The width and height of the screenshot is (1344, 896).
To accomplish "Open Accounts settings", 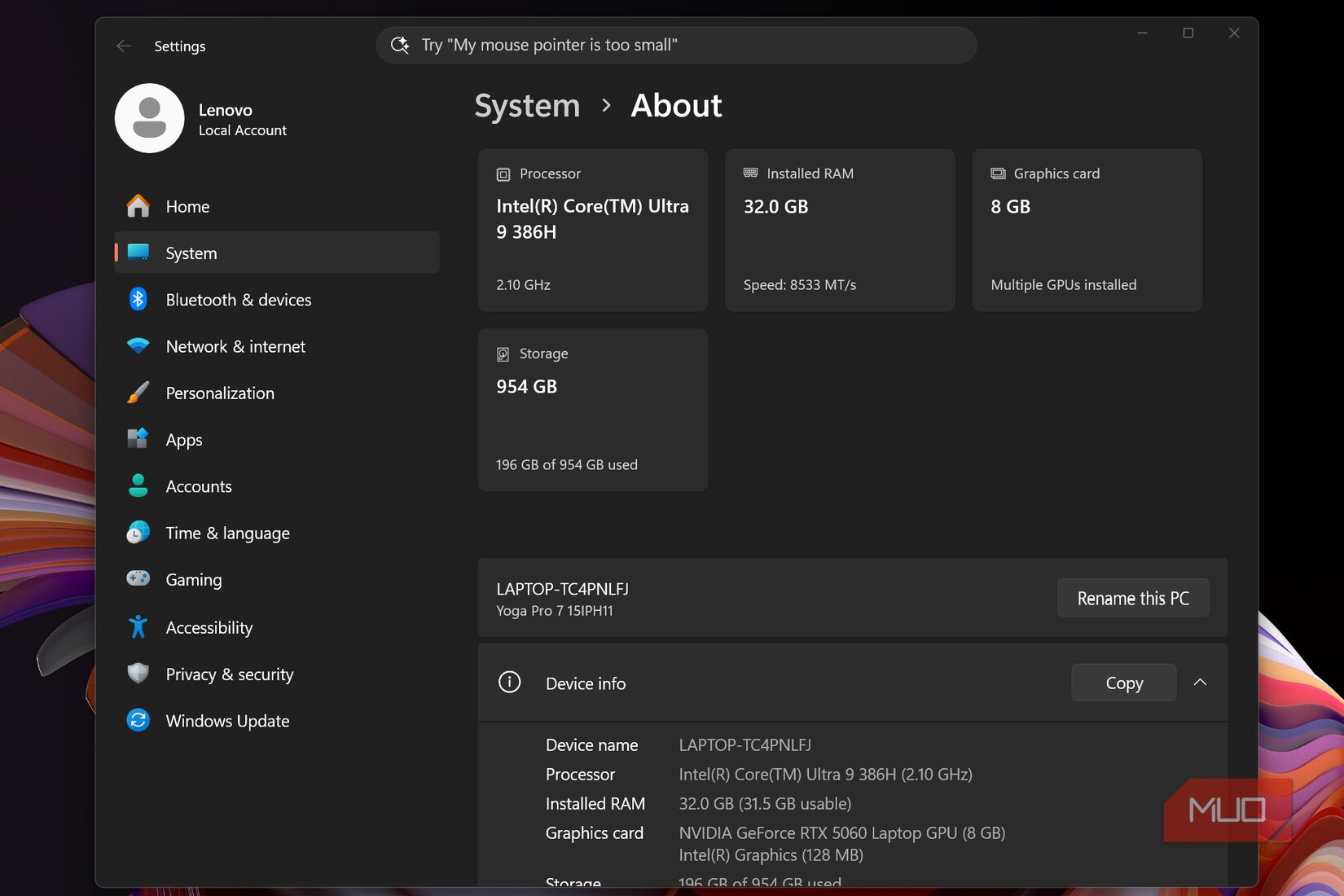I will (x=277, y=485).
